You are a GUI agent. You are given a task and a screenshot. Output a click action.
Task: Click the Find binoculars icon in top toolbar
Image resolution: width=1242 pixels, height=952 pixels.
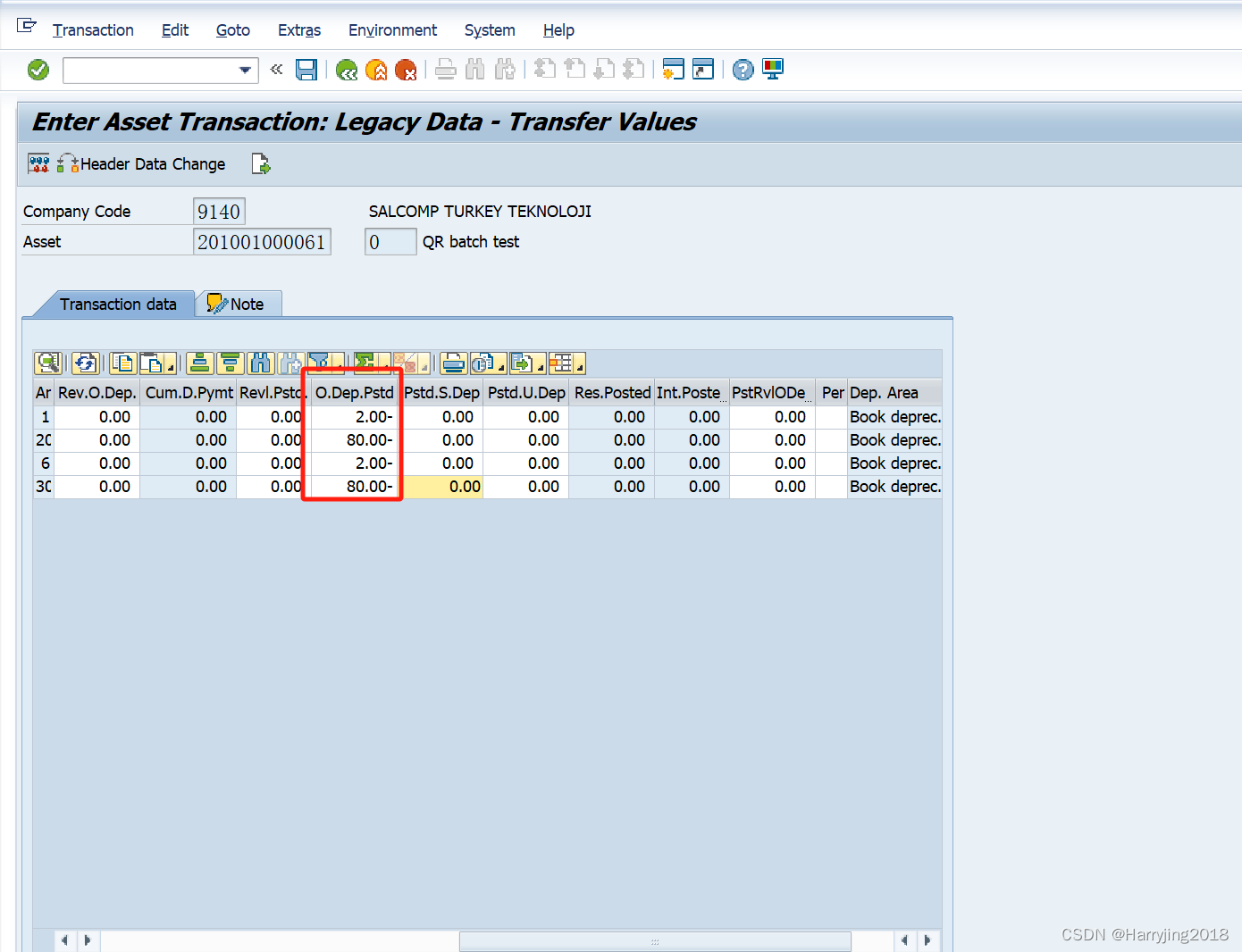point(475,70)
